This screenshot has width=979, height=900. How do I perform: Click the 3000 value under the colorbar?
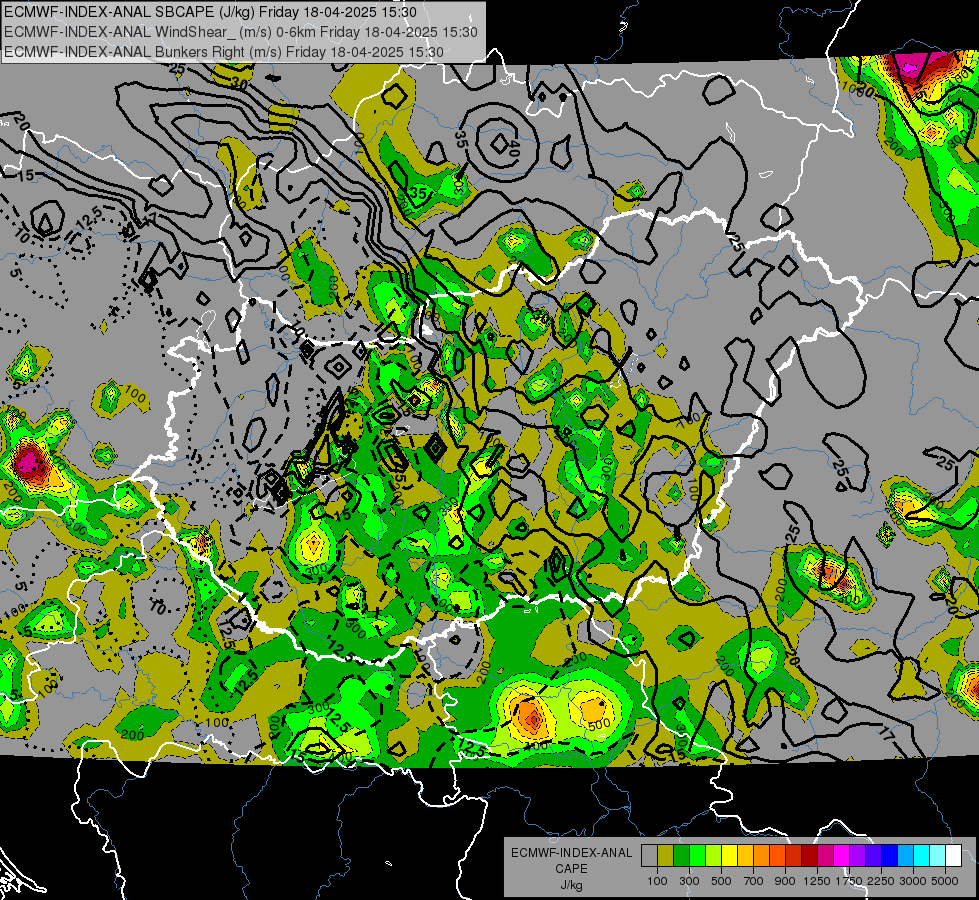pyautogui.click(x=913, y=881)
